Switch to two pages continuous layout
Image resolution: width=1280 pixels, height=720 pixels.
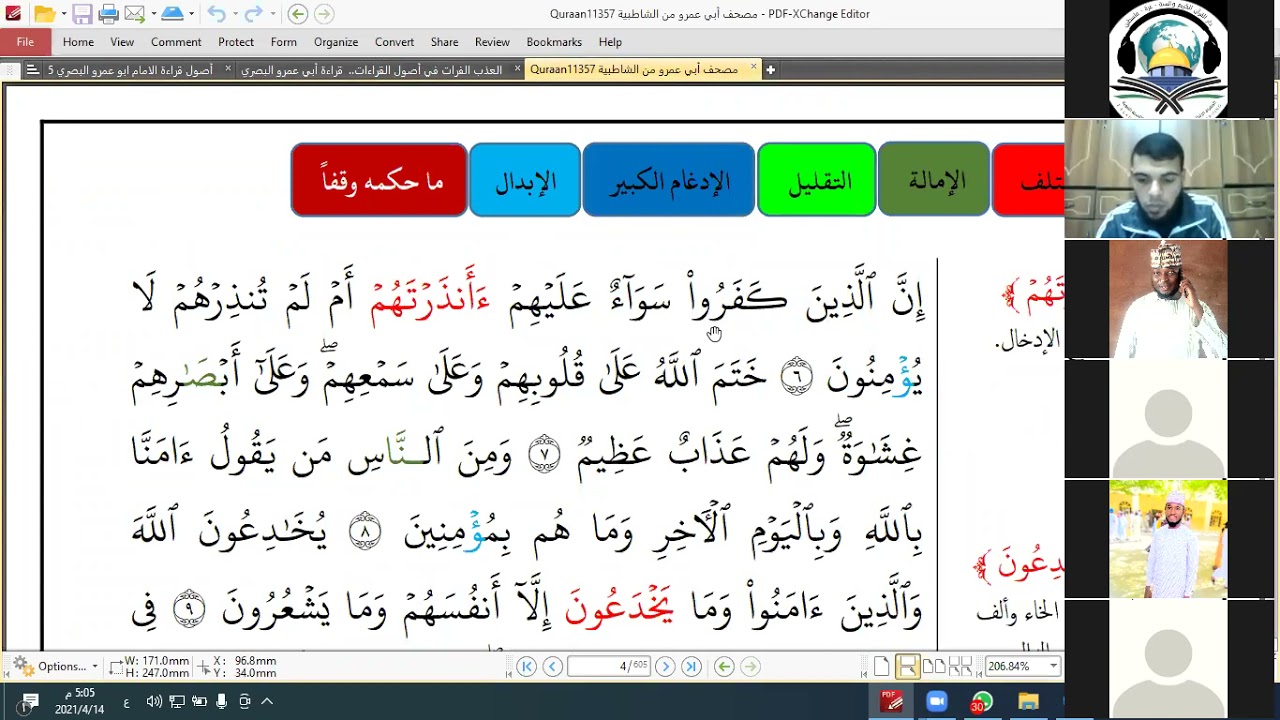(960, 667)
